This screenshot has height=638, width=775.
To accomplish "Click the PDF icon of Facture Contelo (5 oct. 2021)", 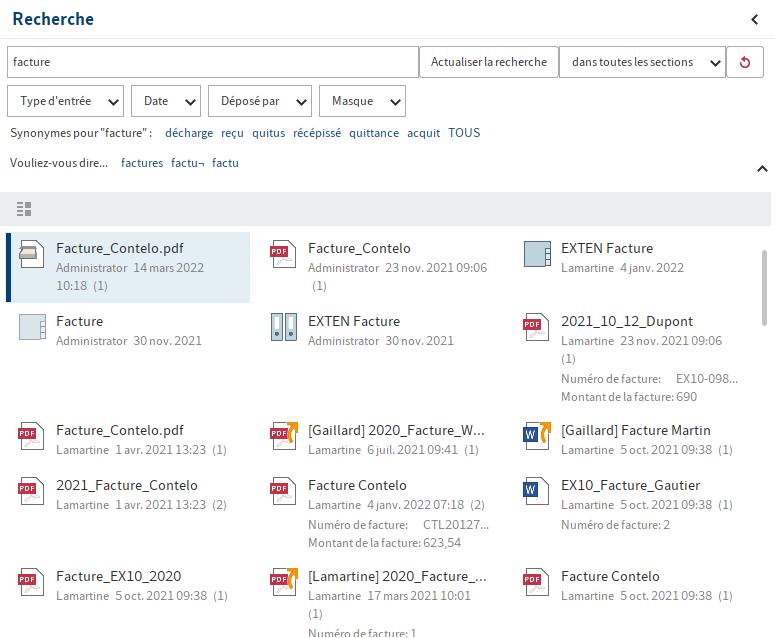I will 536,582.
